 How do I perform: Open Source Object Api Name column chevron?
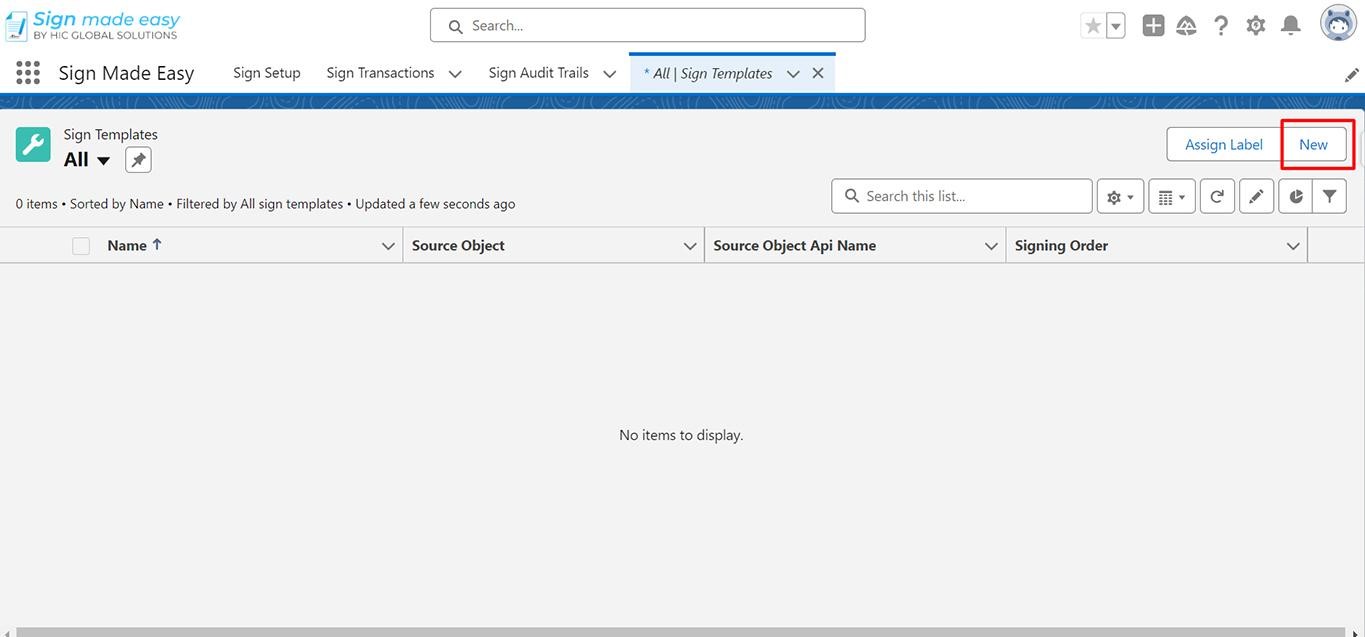coord(992,246)
